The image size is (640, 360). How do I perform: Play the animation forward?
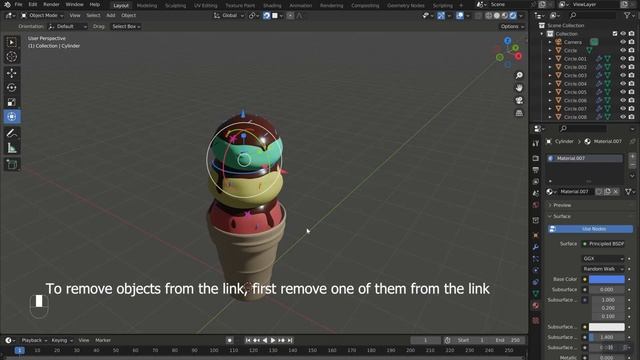(x=273, y=340)
